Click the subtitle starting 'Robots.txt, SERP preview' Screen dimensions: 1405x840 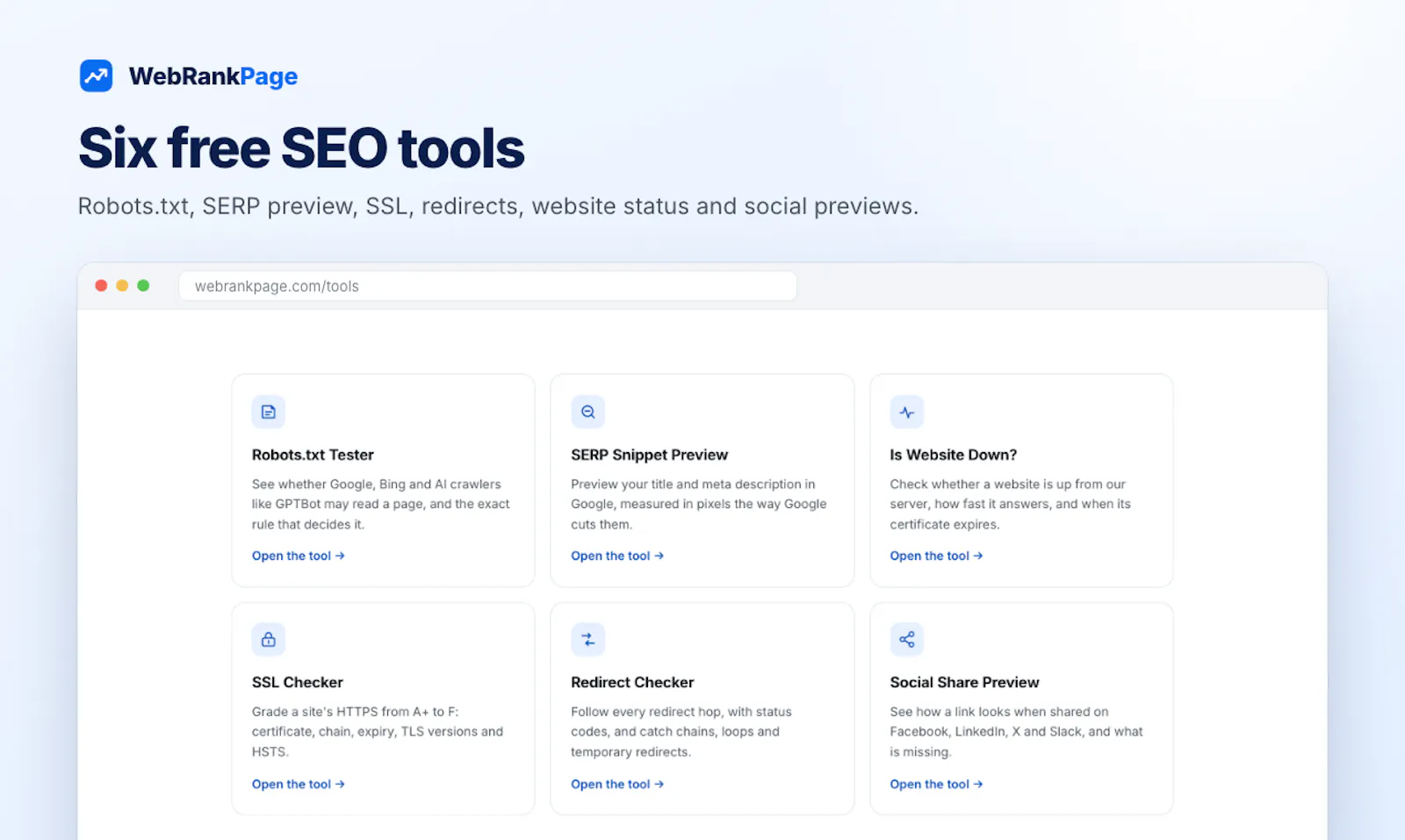point(498,206)
